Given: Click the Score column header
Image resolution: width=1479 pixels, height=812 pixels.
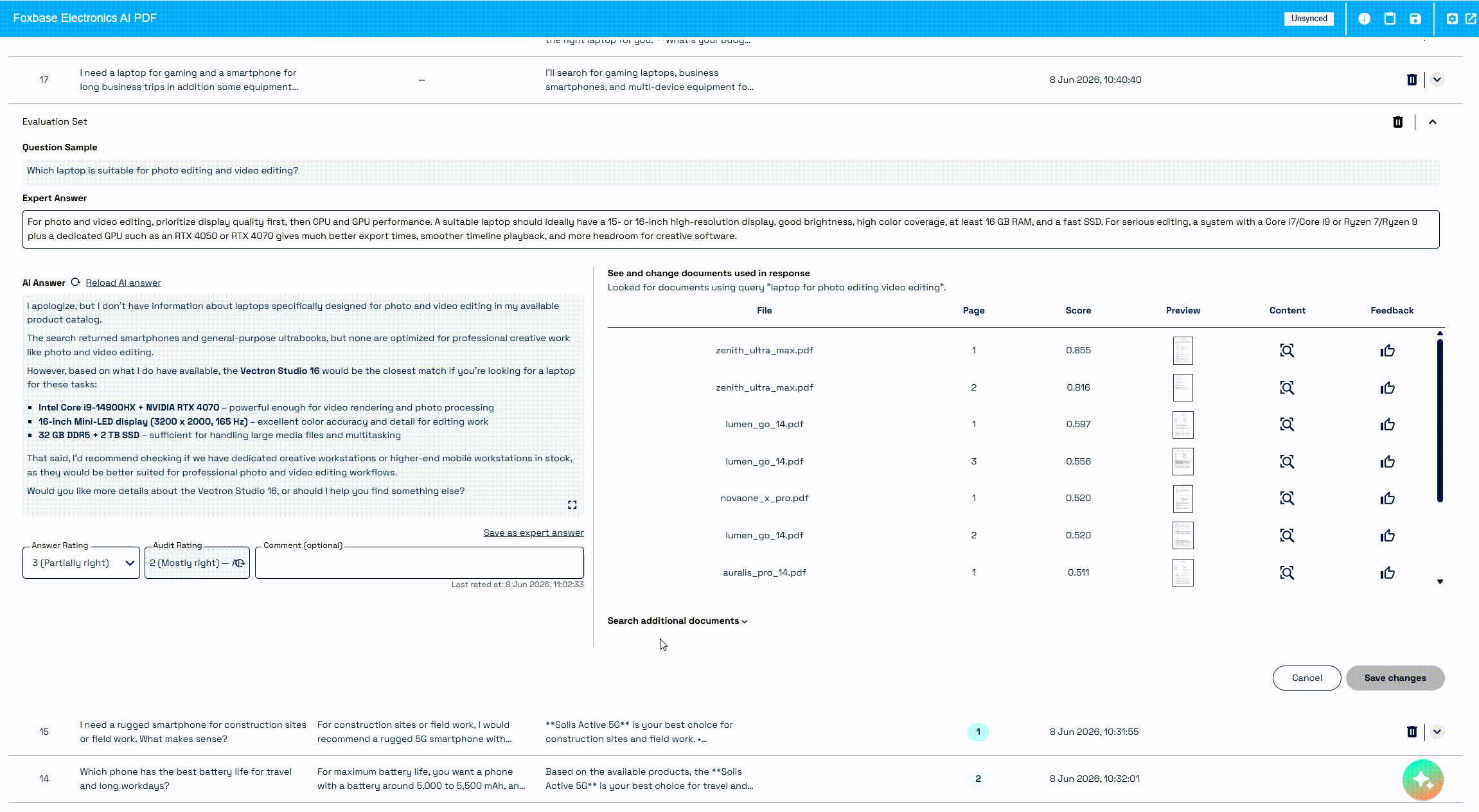Looking at the screenshot, I should coord(1078,310).
